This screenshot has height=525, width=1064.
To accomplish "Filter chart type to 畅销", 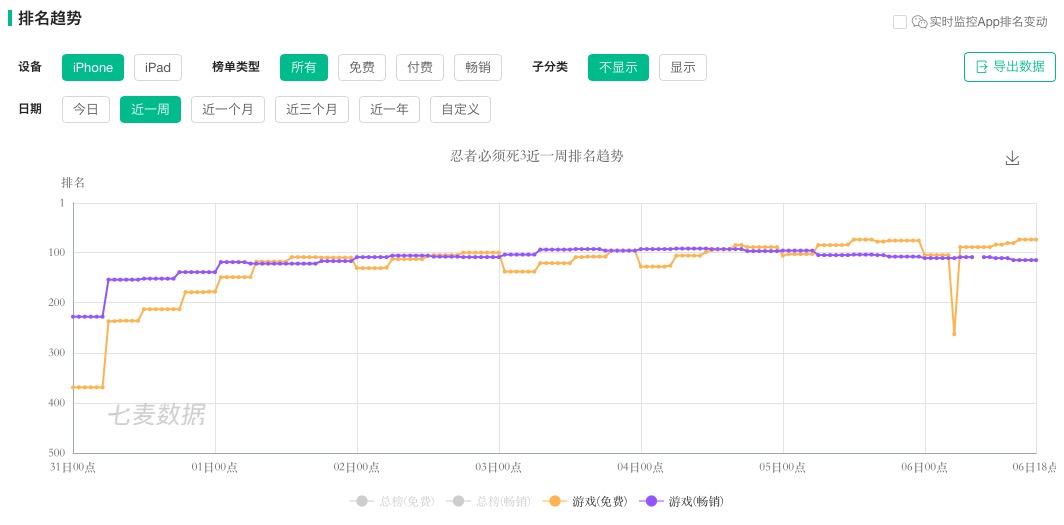I will [x=478, y=67].
